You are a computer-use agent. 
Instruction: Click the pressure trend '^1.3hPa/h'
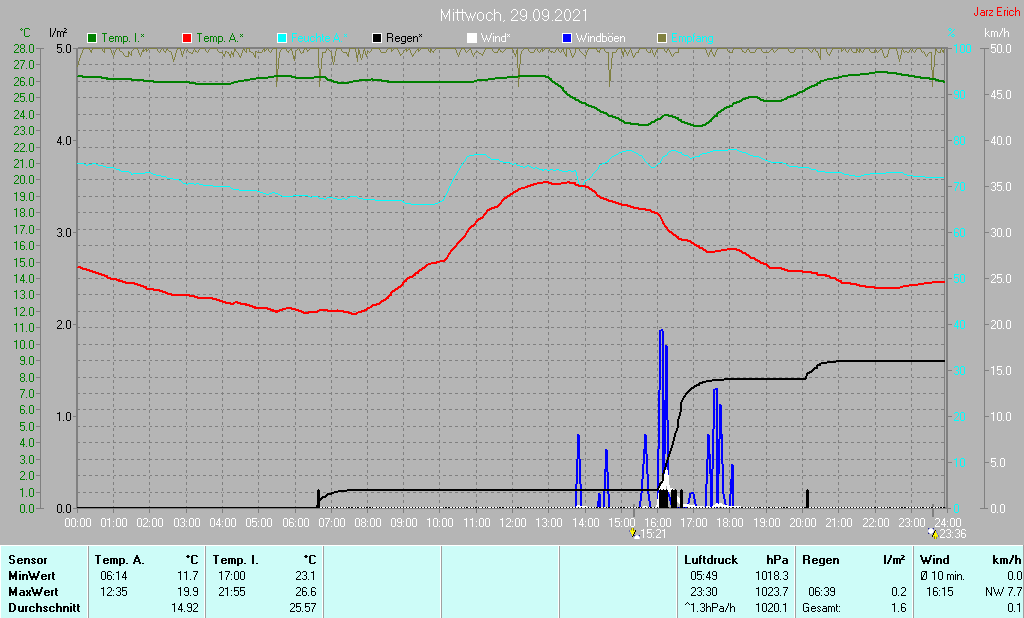tap(709, 608)
